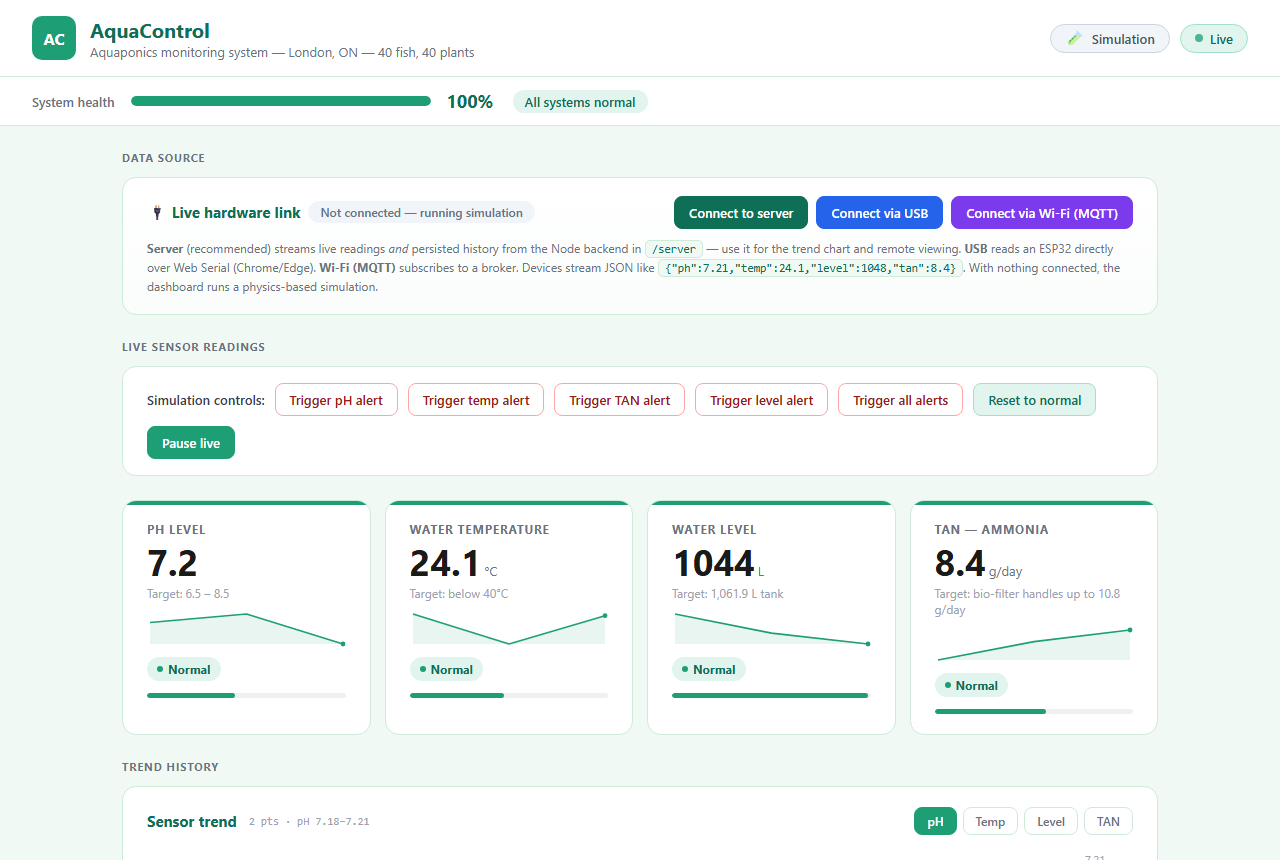Click the TAN ammonia range bar

coord(1034,711)
